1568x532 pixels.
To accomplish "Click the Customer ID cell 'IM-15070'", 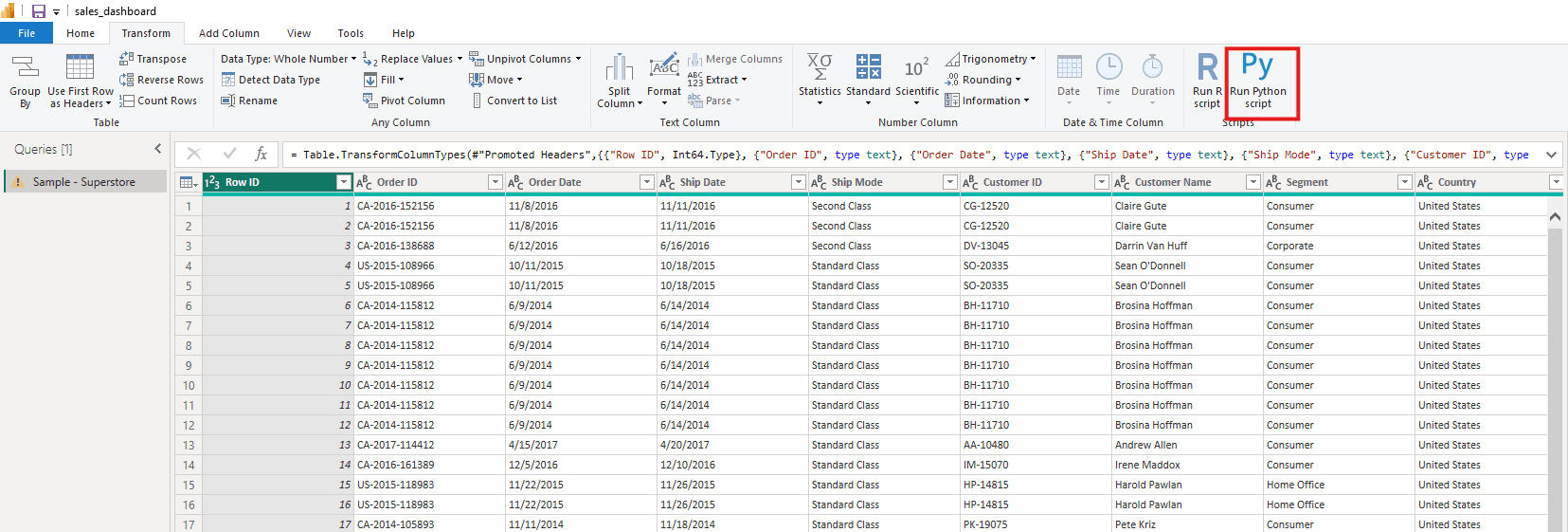I will pyautogui.click(x=1036, y=465).
